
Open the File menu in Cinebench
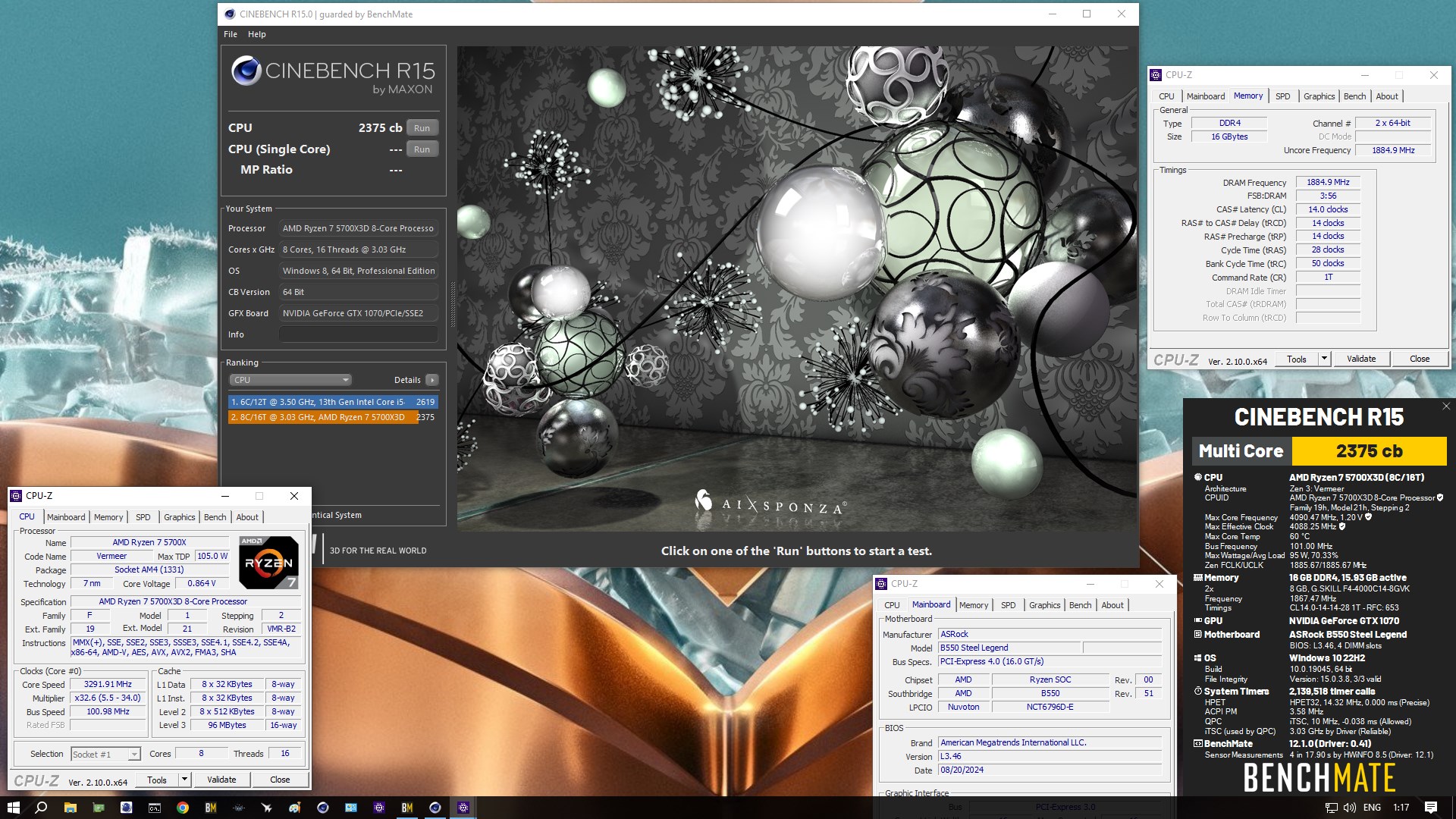[231, 34]
